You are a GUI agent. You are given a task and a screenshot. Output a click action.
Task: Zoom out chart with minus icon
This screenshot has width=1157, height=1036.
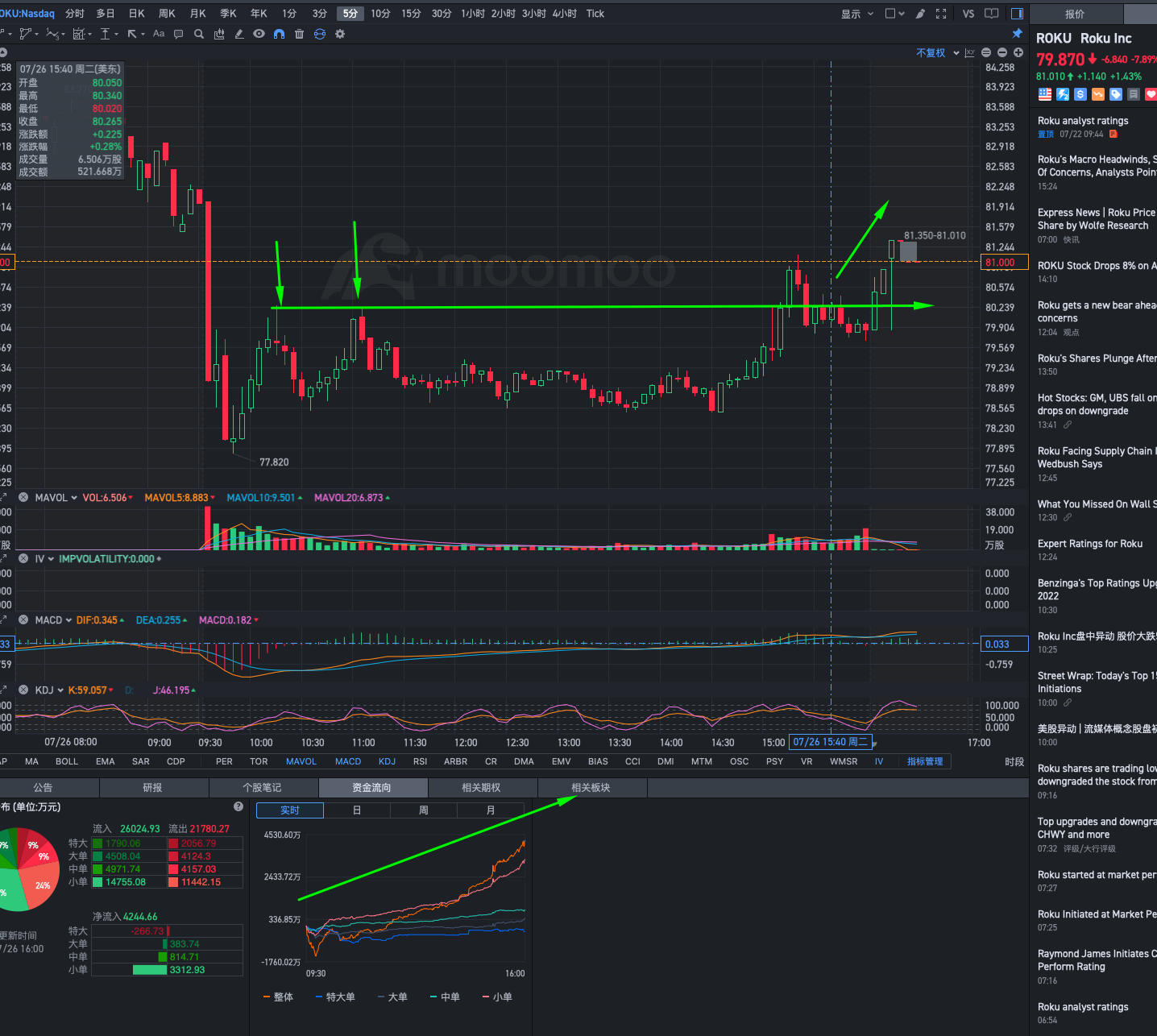[x=1002, y=53]
